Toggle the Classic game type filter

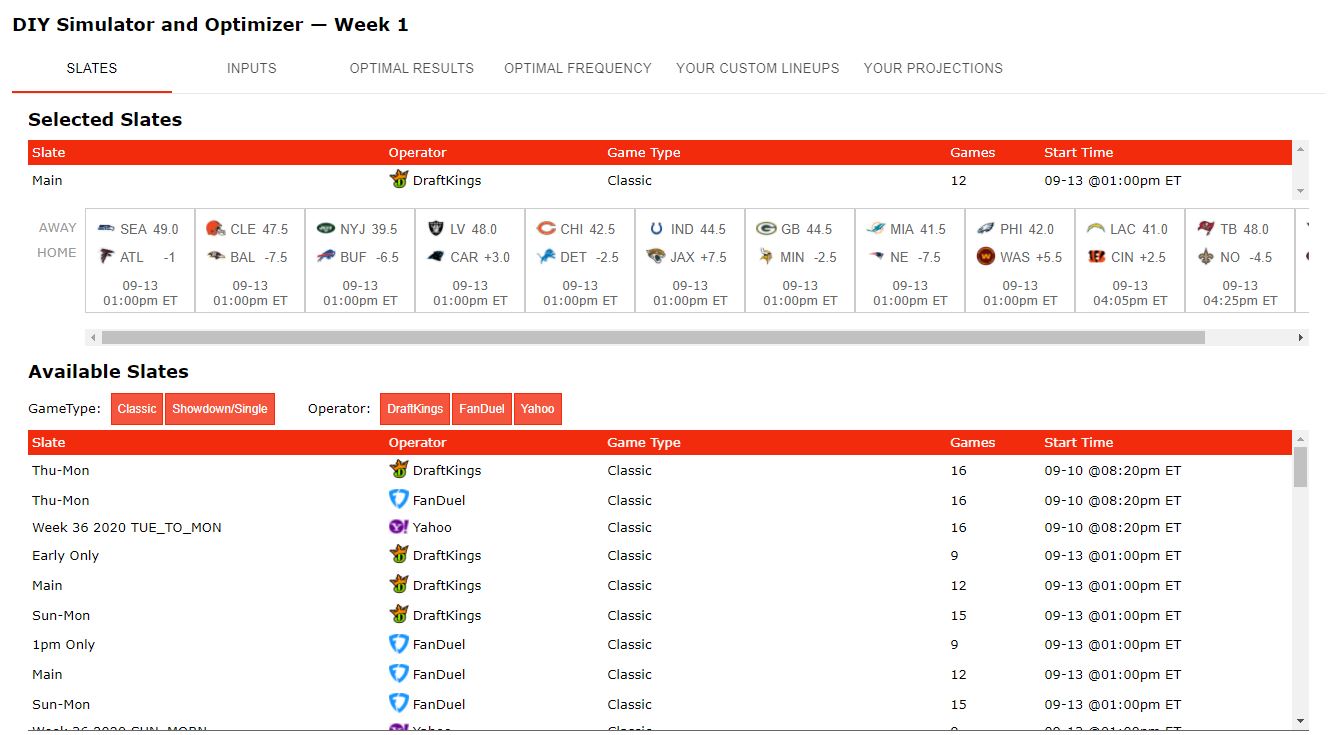137,409
